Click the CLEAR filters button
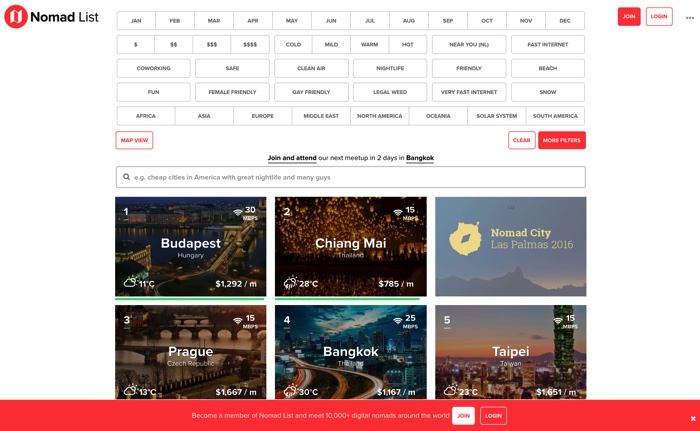The height and width of the screenshot is (431, 700). (521, 140)
